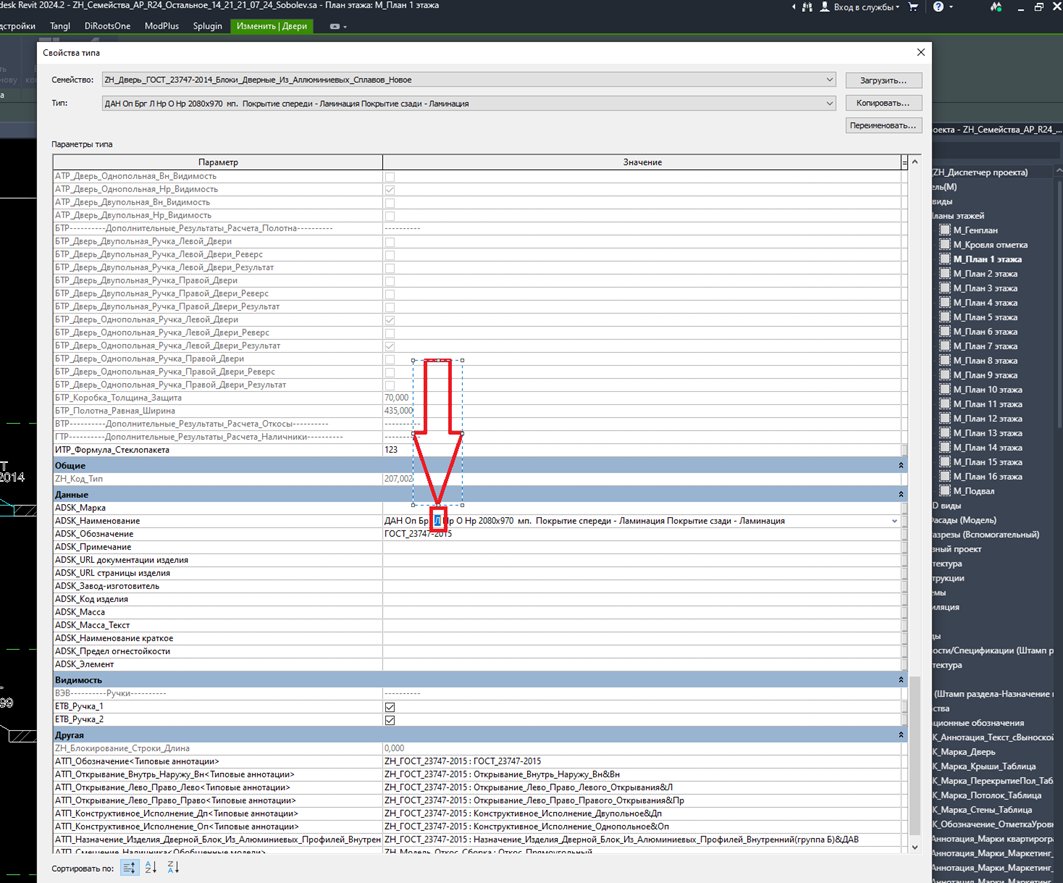Open the Help question mark icon
This screenshot has height=883, width=1063.
(x=938, y=7)
